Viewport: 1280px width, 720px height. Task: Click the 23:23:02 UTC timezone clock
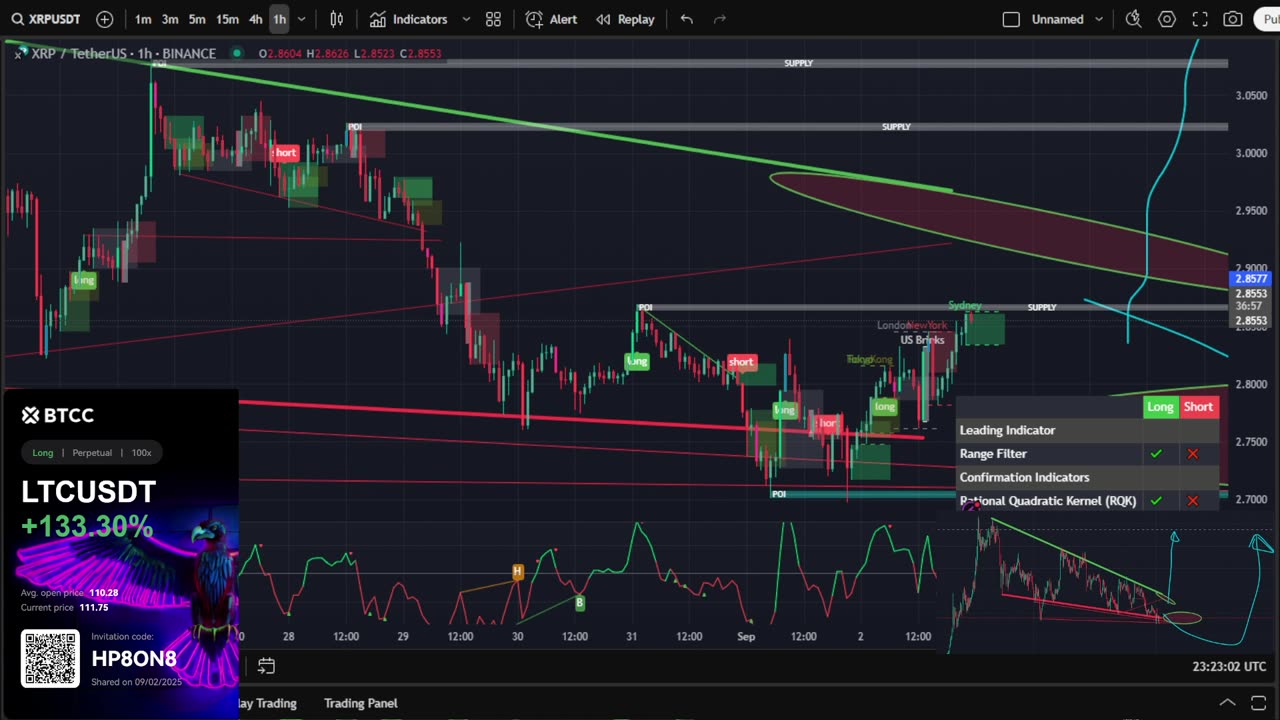[1229, 666]
